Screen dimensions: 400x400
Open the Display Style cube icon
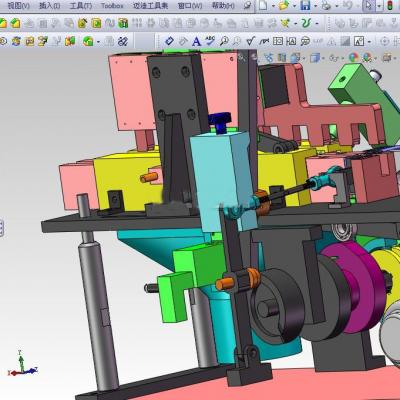click(x=315, y=58)
